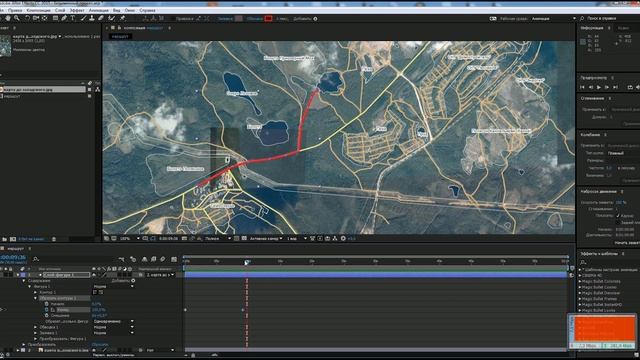Jump to last frame in Preview panel
The height and width of the screenshot is (360, 640).
tap(616, 87)
